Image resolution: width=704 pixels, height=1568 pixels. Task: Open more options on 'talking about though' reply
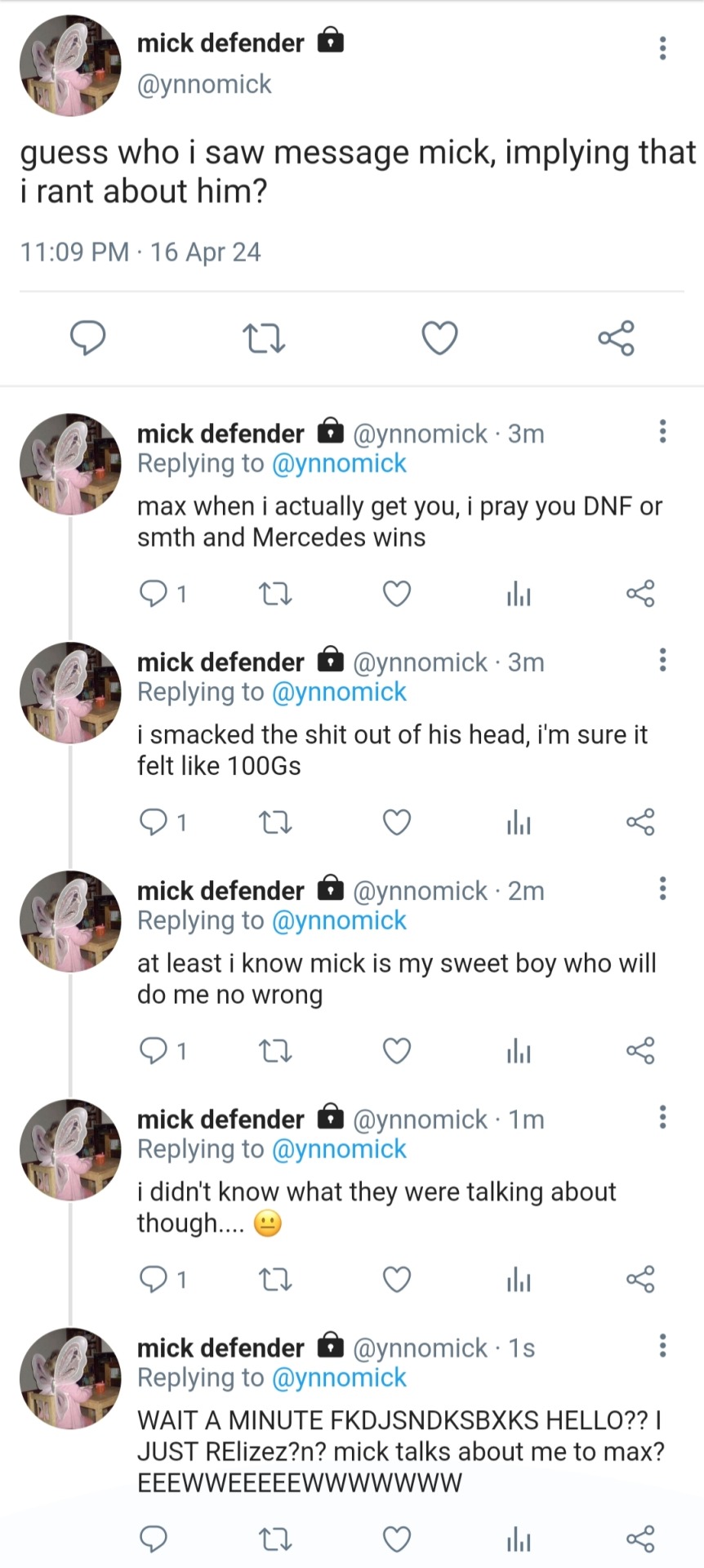662,1117
